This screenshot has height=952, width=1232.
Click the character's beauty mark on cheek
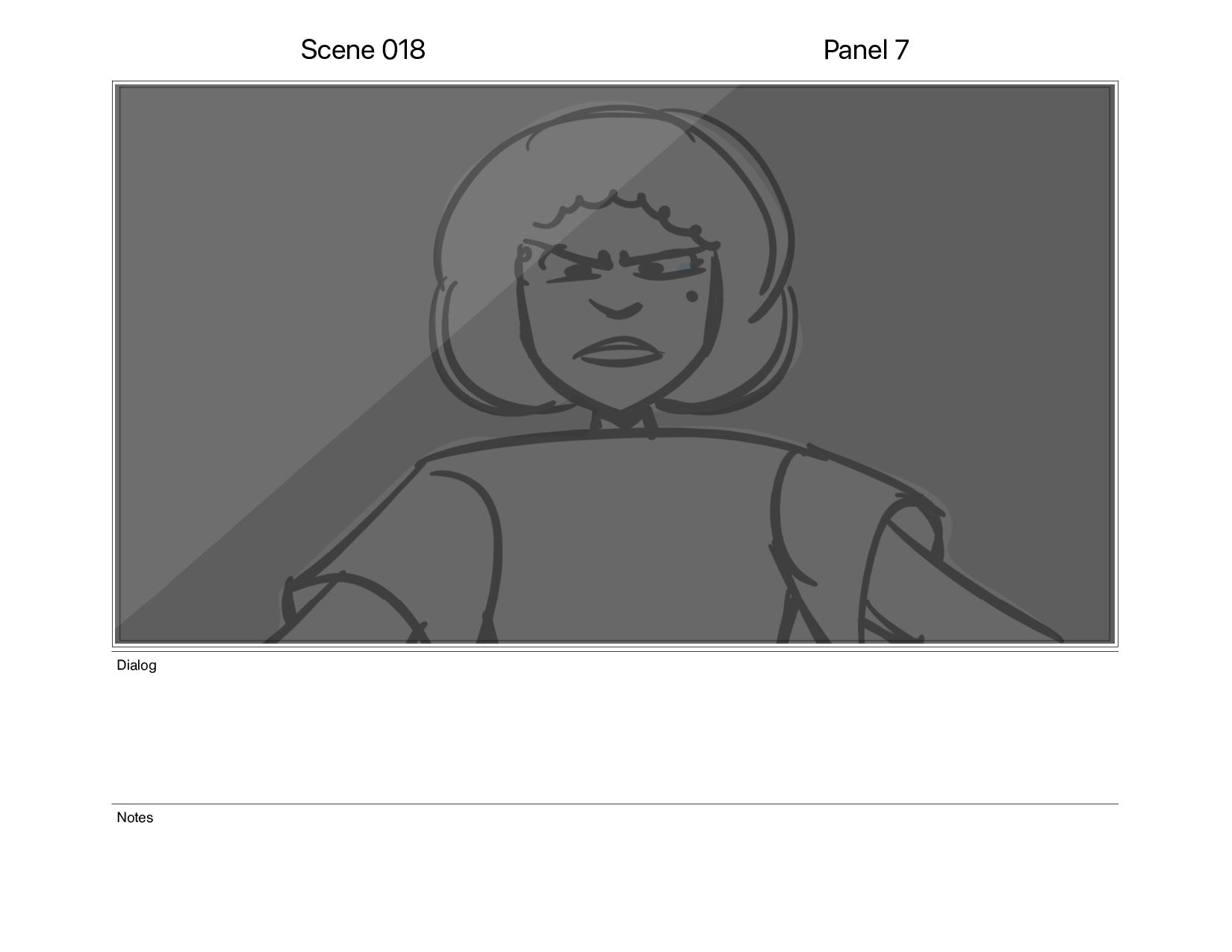click(691, 296)
